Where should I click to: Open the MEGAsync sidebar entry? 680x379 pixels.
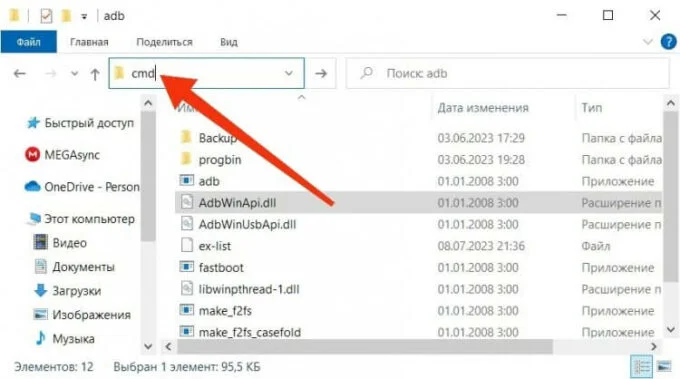[x=63, y=155]
